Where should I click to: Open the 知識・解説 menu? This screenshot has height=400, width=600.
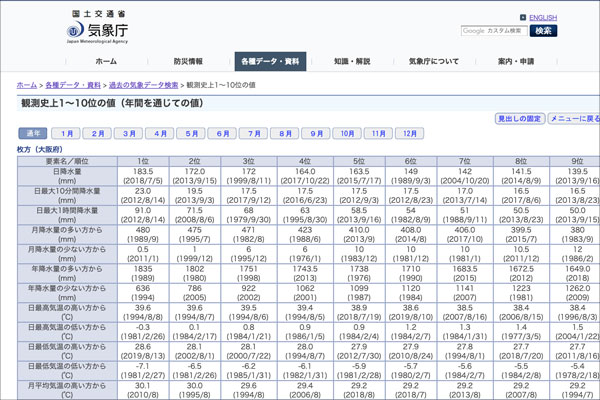(351, 61)
